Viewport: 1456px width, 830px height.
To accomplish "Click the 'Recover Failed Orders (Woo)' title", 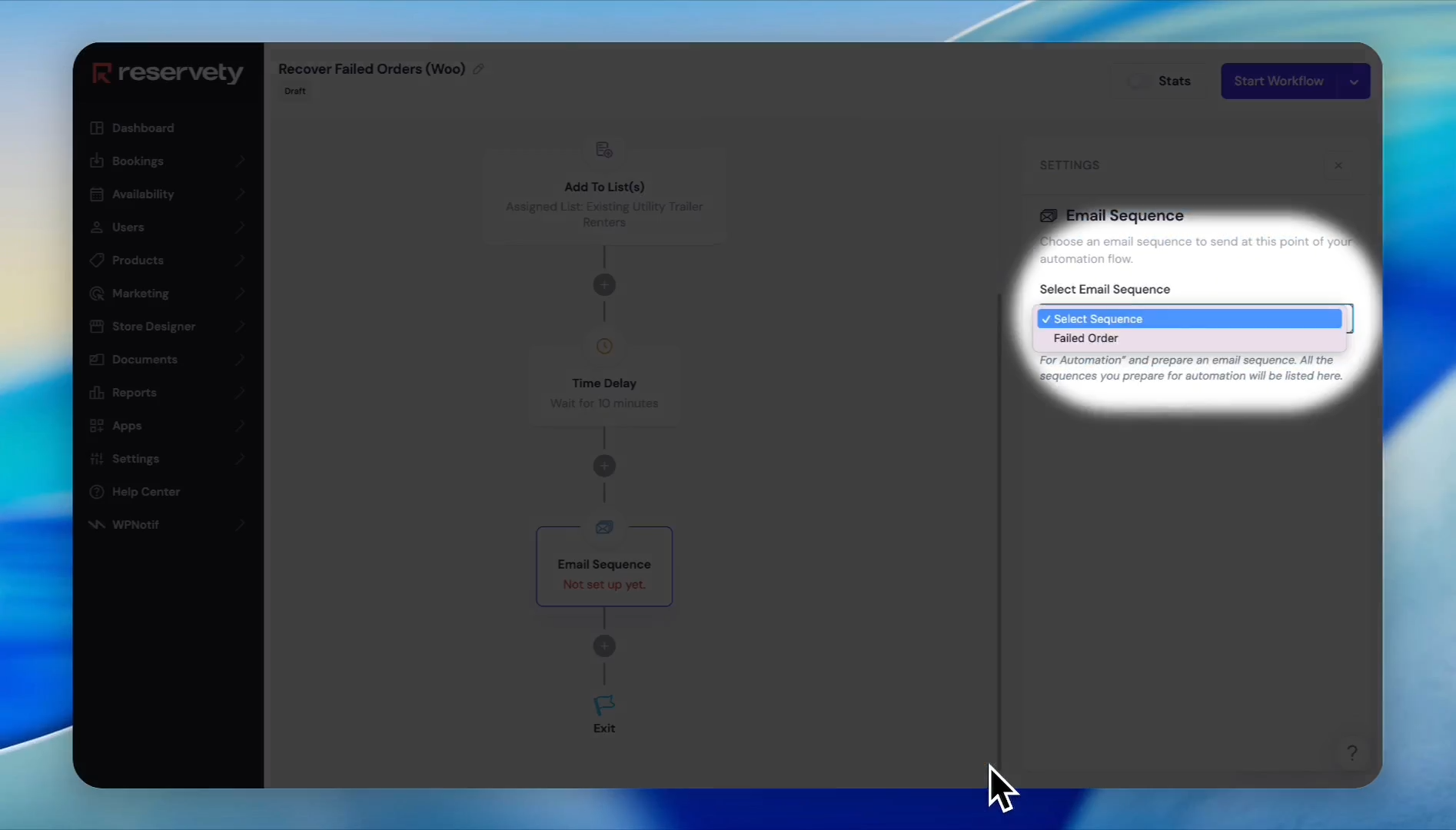I will tap(372, 69).
